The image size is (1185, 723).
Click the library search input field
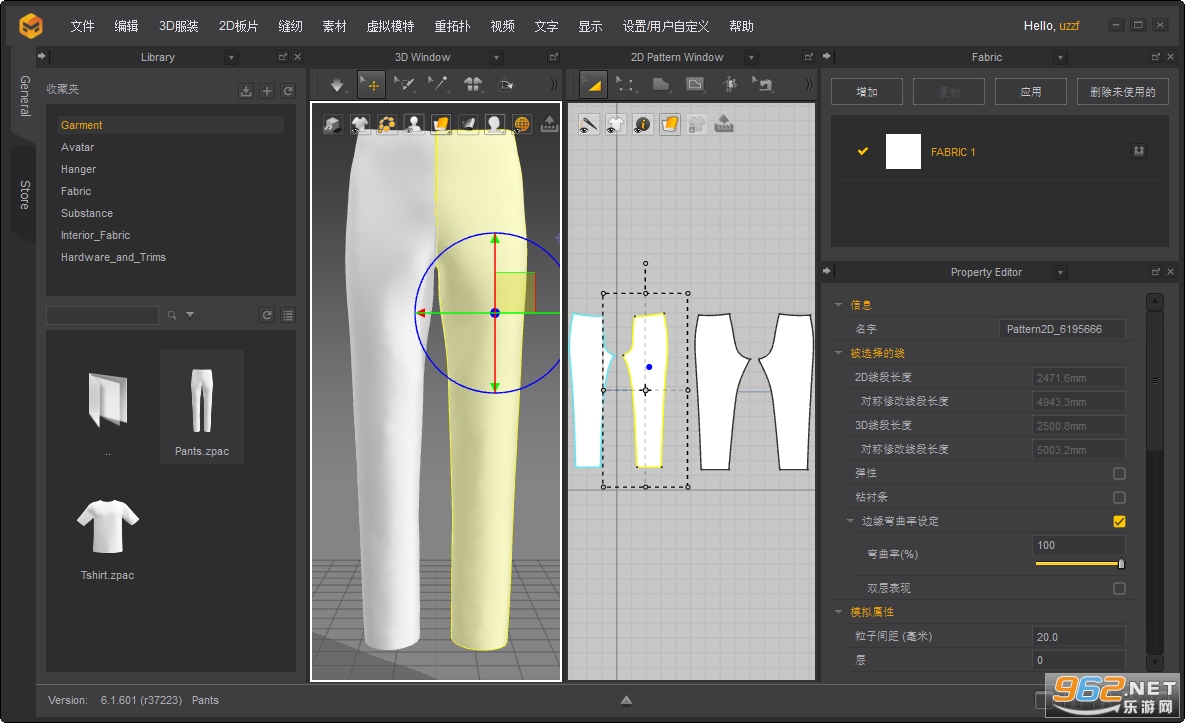[102, 315]
